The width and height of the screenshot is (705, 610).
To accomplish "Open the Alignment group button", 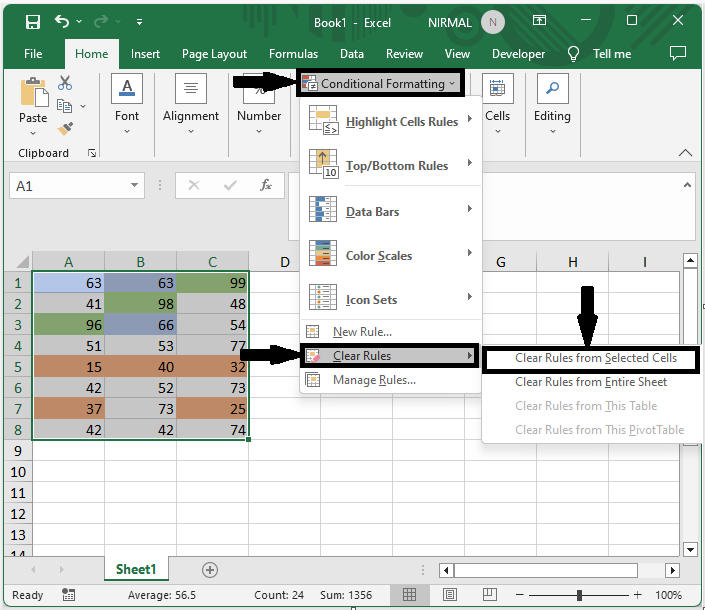I will (191, 104).
